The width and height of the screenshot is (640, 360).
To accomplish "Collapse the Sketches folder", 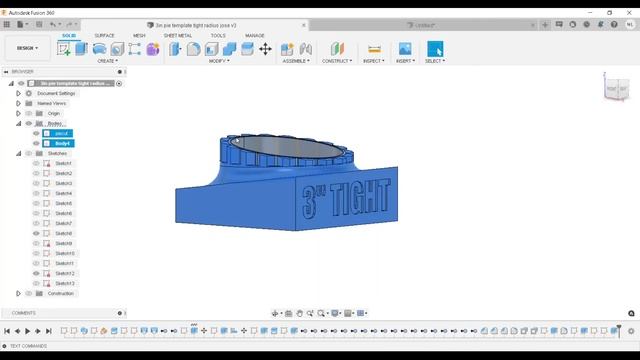I will click(18, 153).
